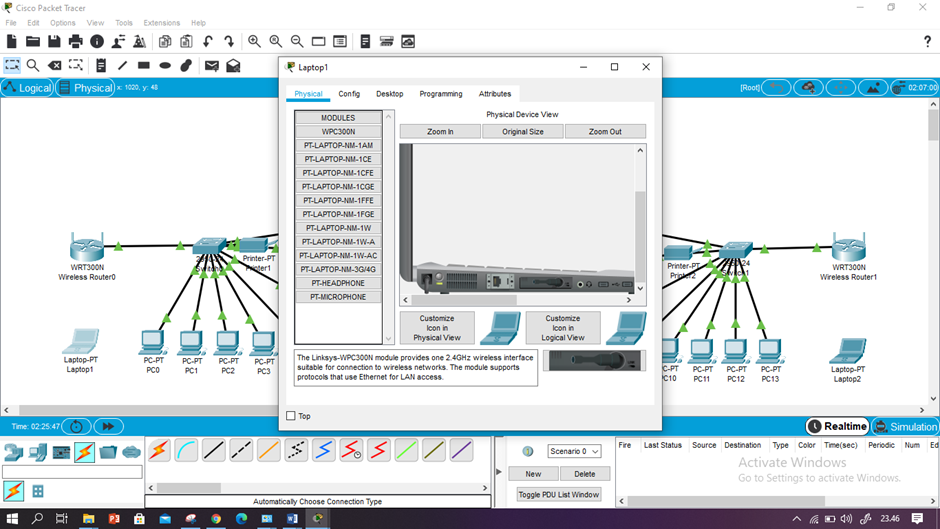The width and height of the screenshot is (940, 529).
Task: Choose the orange Fiber cable
Action: click(x=269, y=450)
